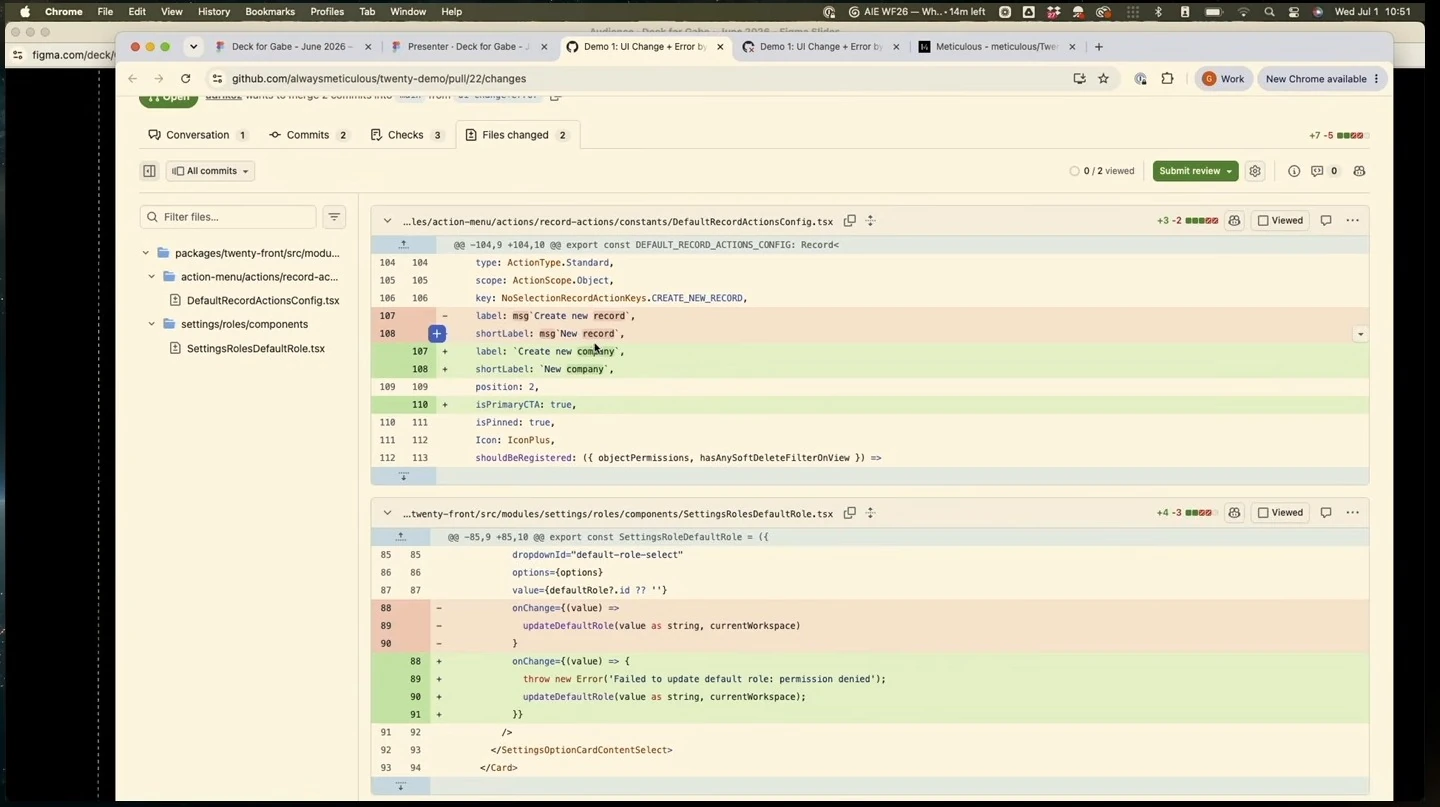Viewport: 1440px width, 807px height.
Task: Switch to Meticulous browser tab
Action: coord(996,47)
